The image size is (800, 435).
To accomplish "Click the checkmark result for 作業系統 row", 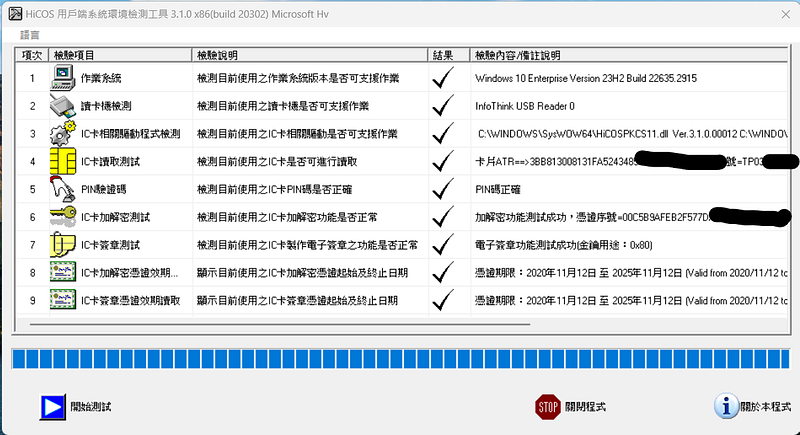I will point(442,78).
